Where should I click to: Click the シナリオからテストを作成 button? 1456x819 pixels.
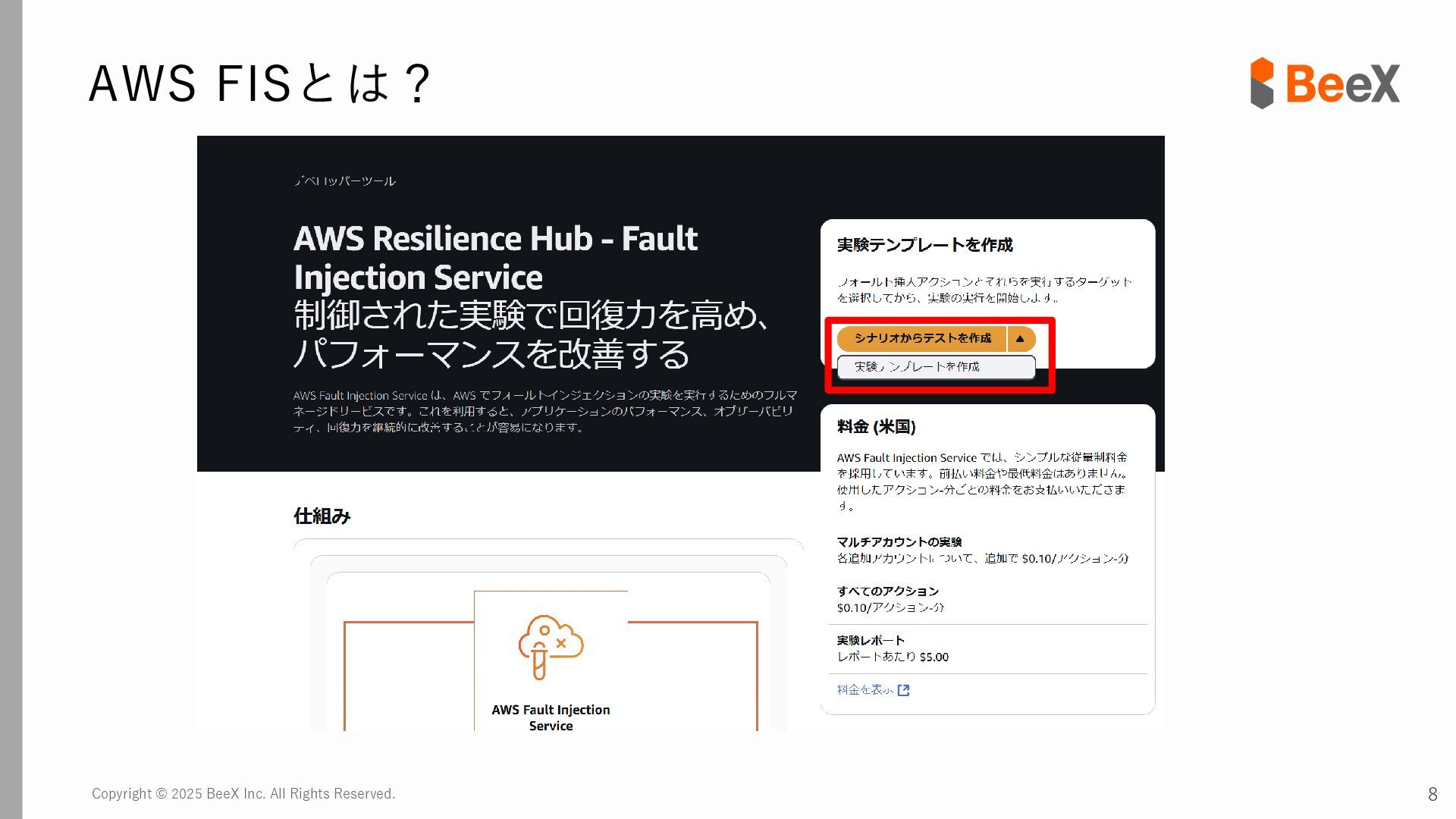click(x=921, y=338)
